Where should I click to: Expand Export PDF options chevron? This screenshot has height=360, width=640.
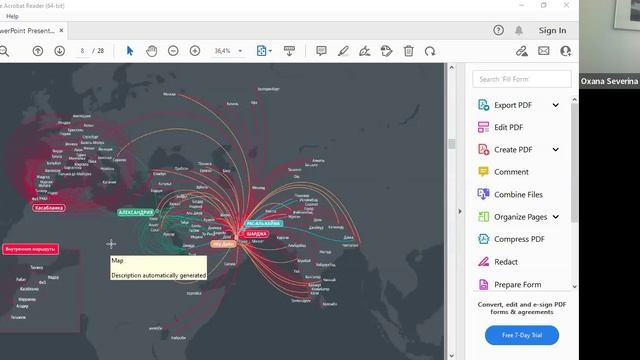tap(556, 105)
